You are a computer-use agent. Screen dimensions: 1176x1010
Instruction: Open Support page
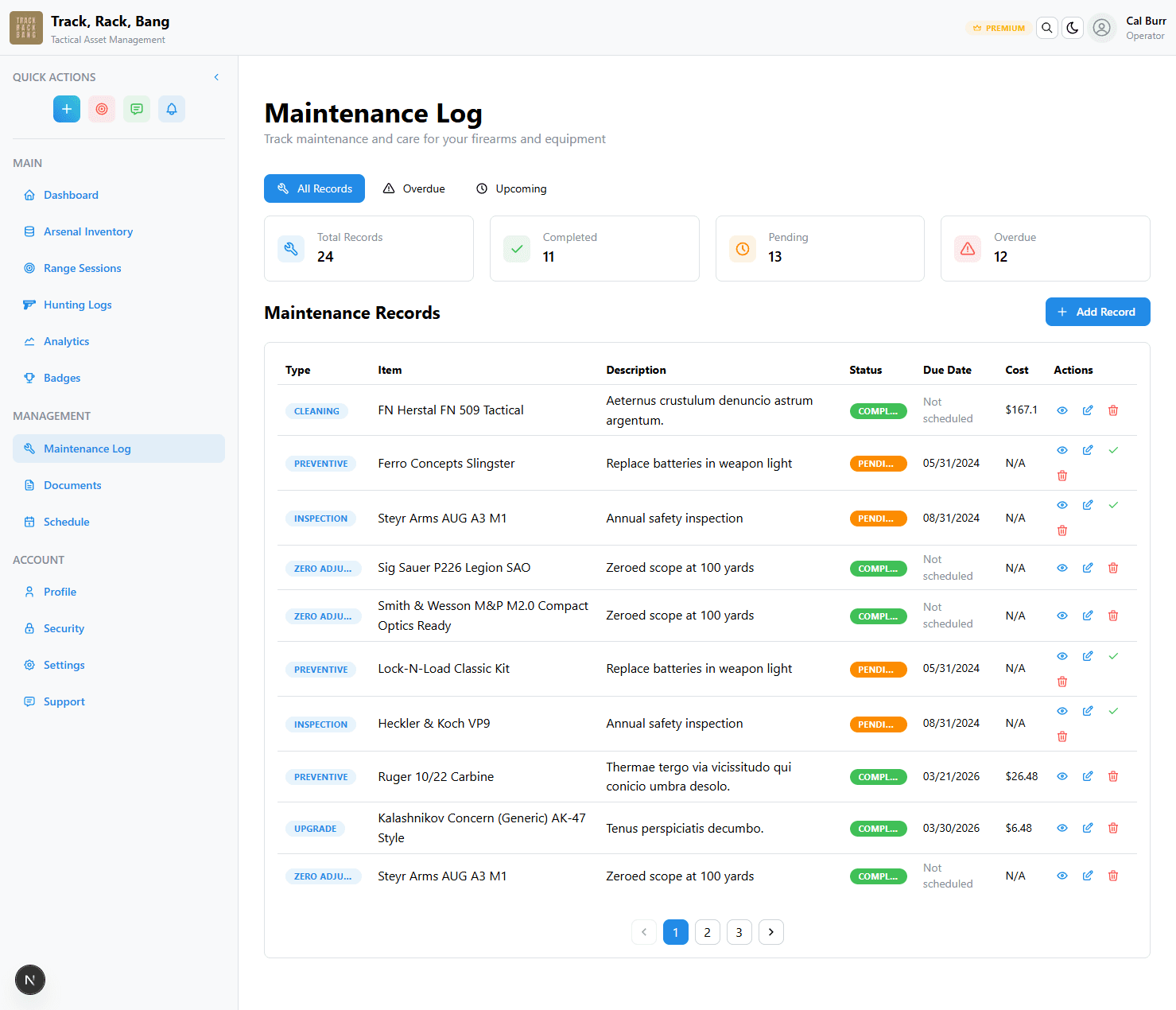pyautogui.click(x=118, y=701)
